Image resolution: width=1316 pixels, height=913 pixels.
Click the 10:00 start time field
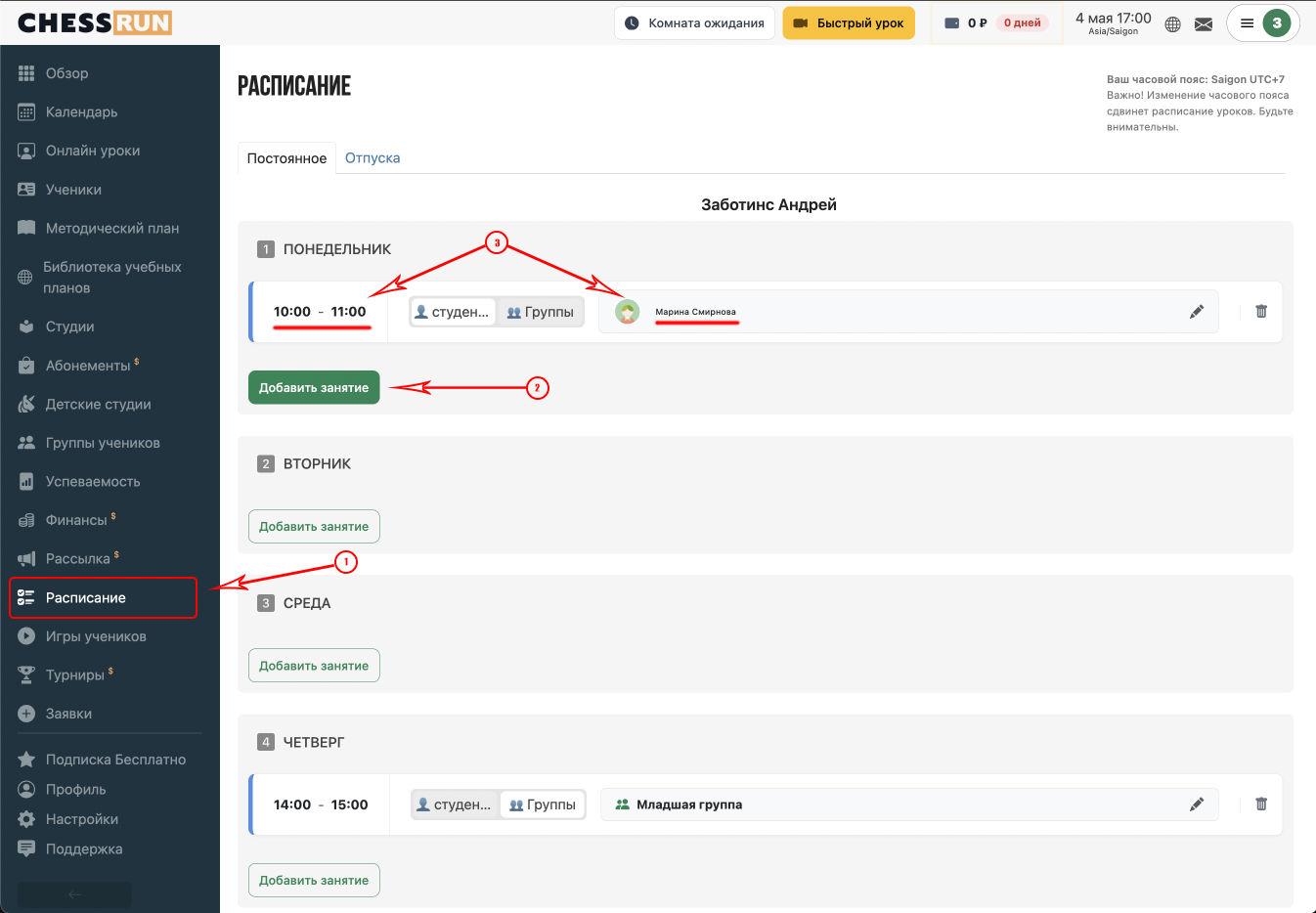coord(292,312)
